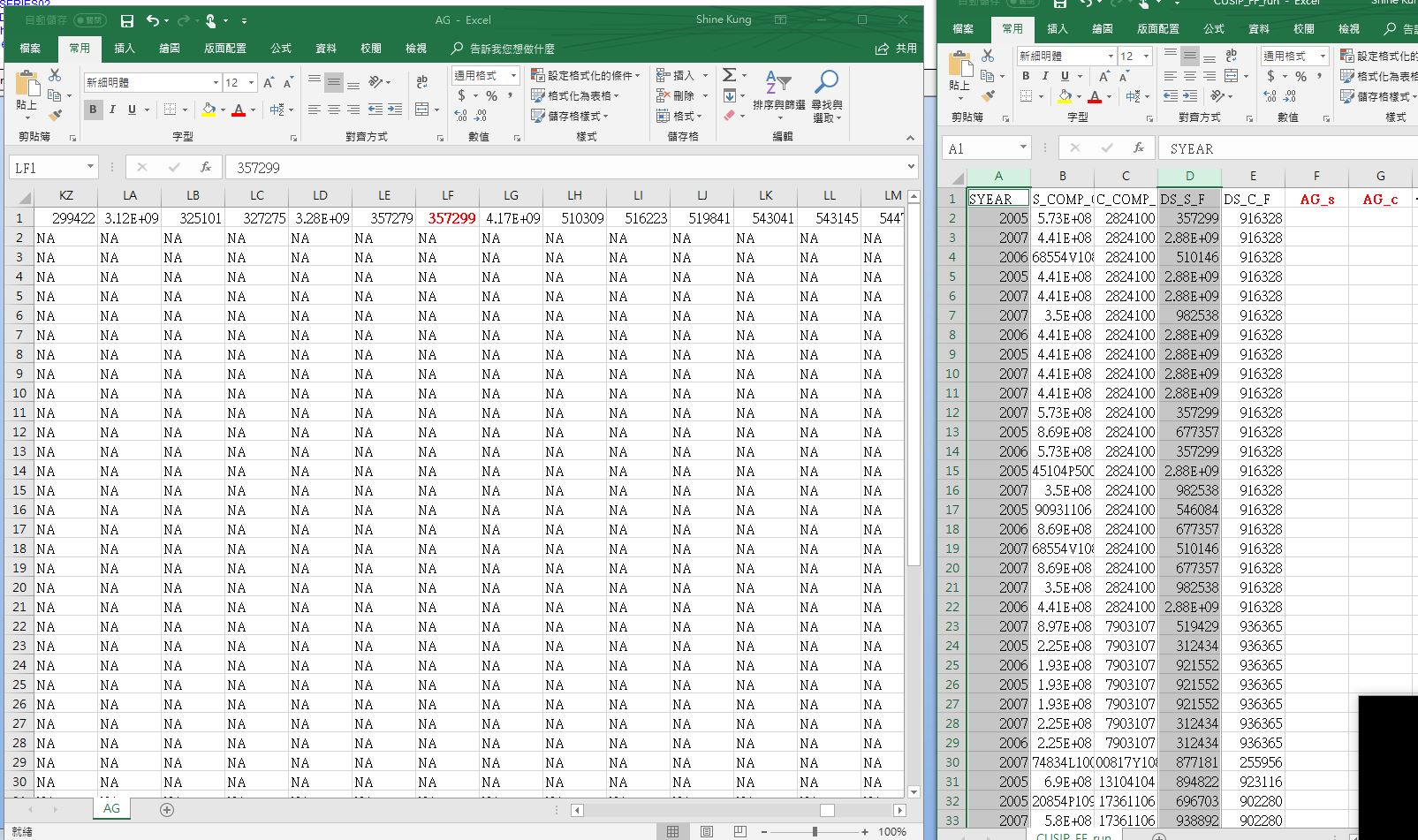Screen dimensions: 1418x840
Task: Apply center alignment in AG window
Action: click(333, 110)
